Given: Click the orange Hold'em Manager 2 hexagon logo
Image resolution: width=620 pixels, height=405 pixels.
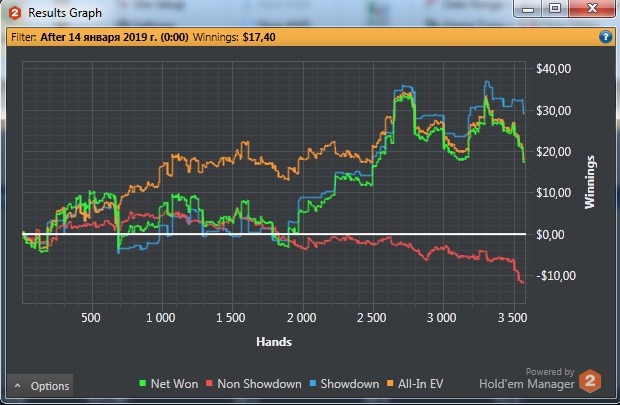Looking at the screenshot, I should 590,381.
